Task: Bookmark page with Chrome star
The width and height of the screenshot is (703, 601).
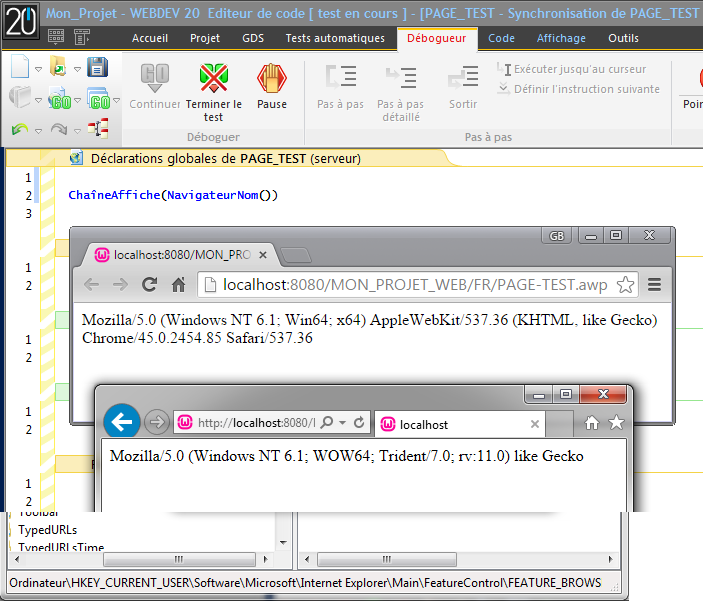Action: pos(625,284)
